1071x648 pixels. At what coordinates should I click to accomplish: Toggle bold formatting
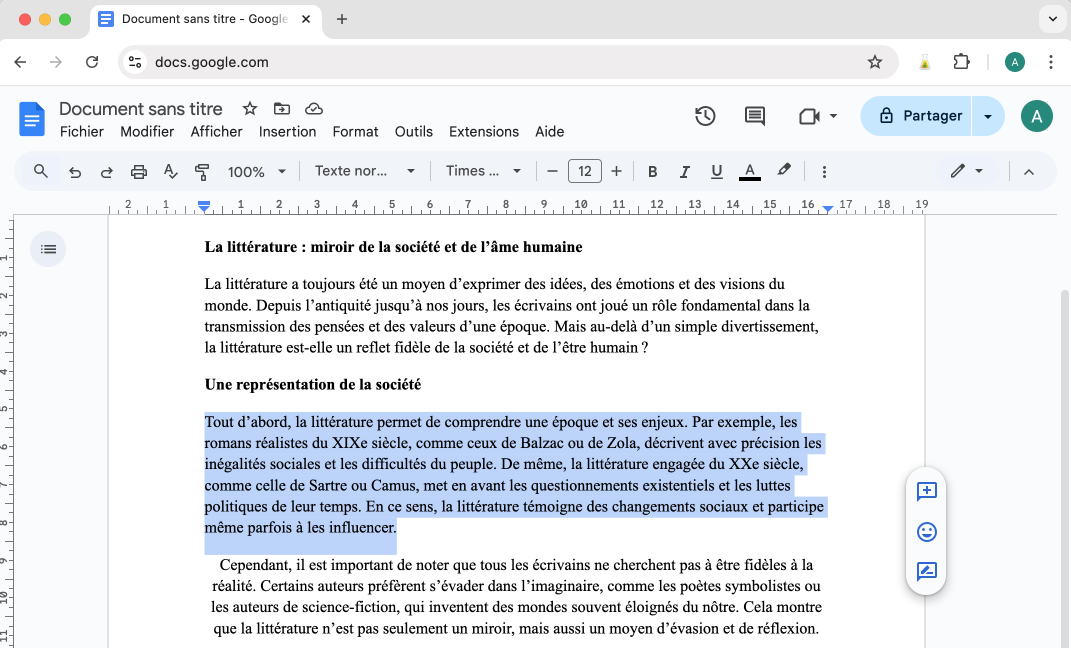[653, 172]
